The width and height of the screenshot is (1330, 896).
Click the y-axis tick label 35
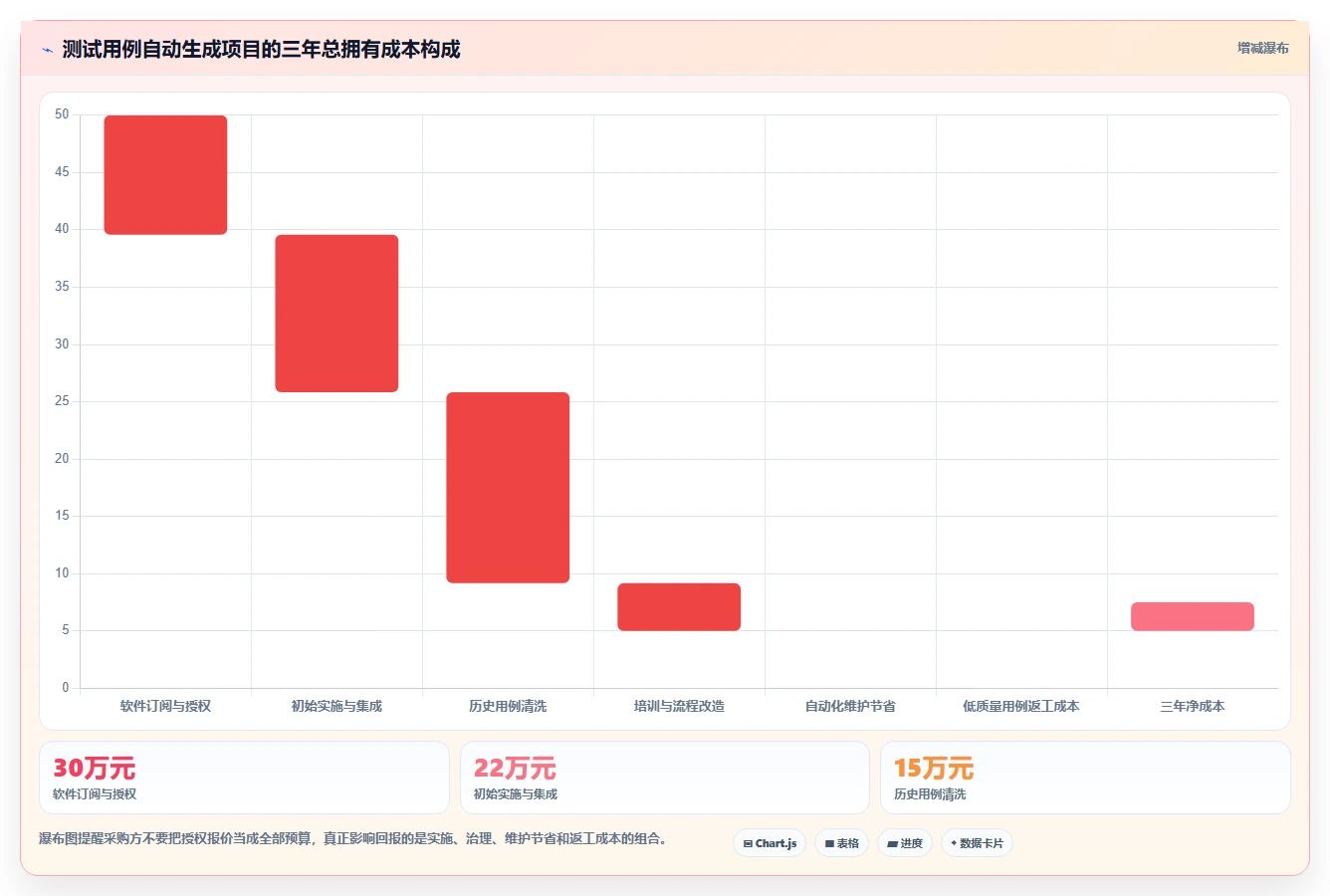(x=63, y=287)
